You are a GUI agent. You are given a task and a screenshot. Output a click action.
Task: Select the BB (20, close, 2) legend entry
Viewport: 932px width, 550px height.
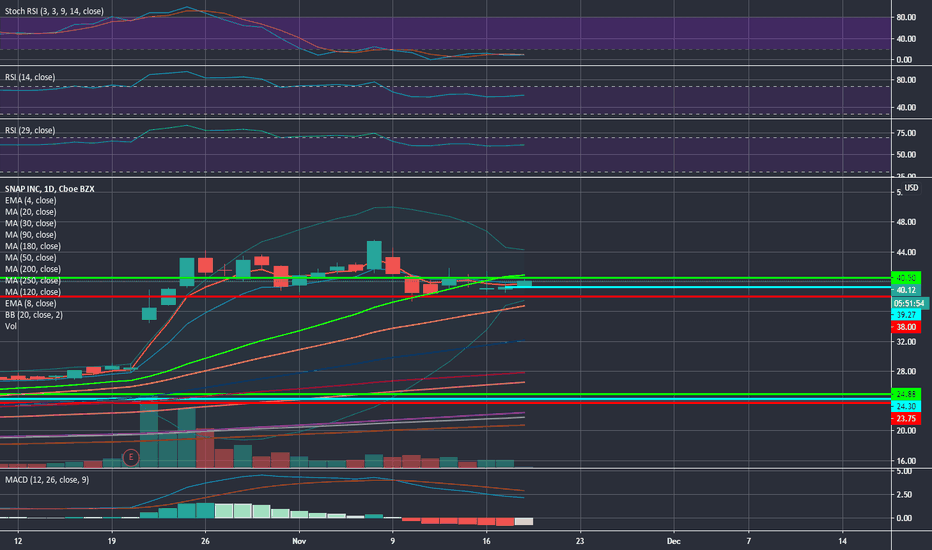(x=34, y=315)
